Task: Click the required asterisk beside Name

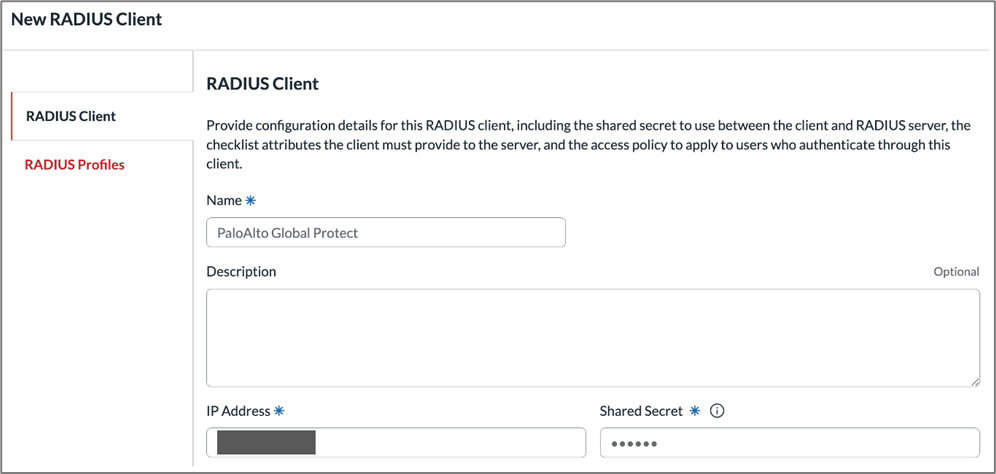Action: tap(251, 201)
